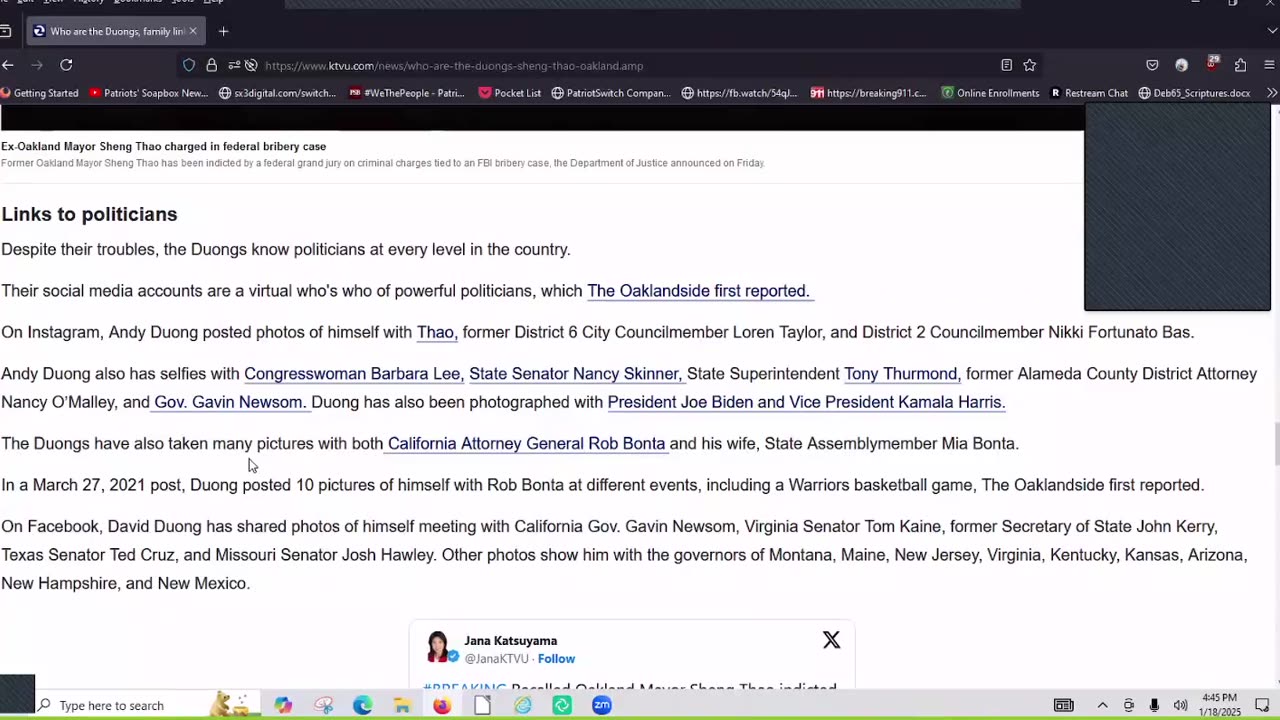Close the Who are the Duongs tab
This screenshot has height=720, width=1280.
(193, 31)
